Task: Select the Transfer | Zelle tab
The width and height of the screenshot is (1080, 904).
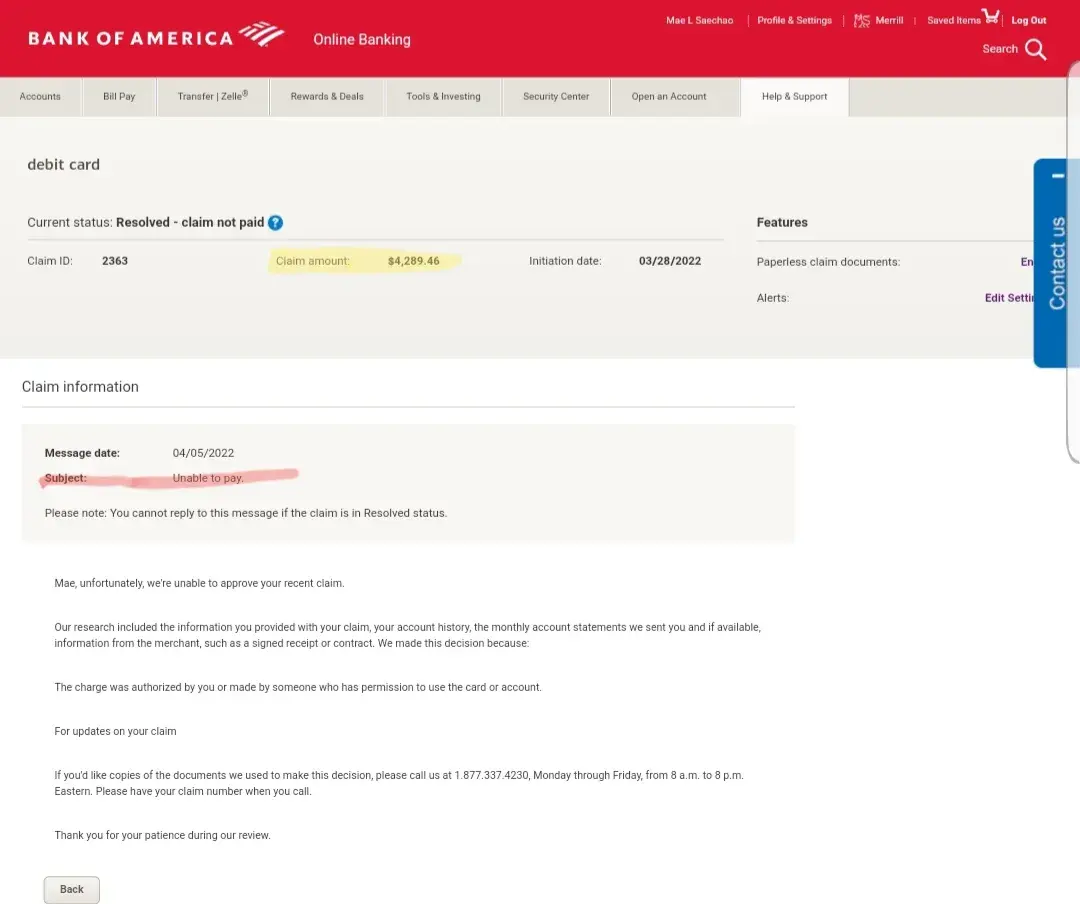Action: tap(213, 96)
